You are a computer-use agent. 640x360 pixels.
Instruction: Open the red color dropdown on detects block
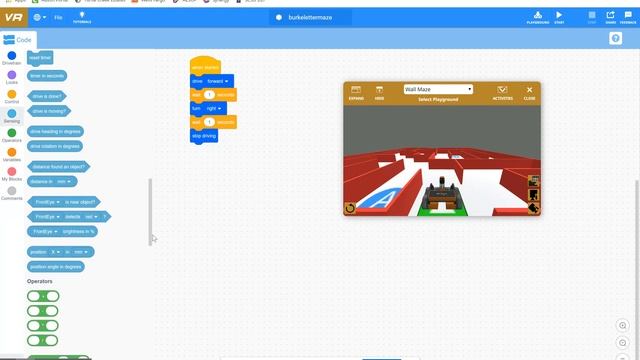pos(91,217)
